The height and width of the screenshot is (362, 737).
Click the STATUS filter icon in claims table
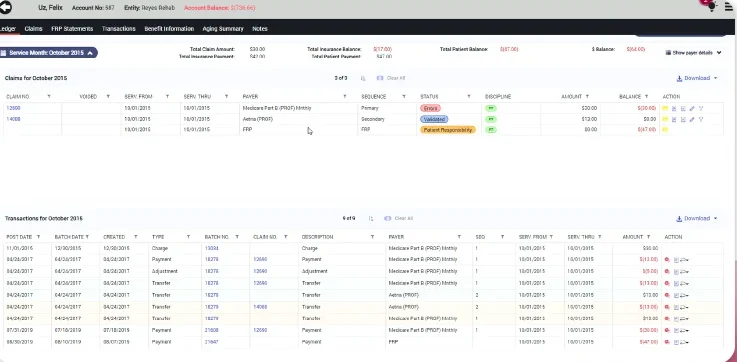(x=469, y=96)
